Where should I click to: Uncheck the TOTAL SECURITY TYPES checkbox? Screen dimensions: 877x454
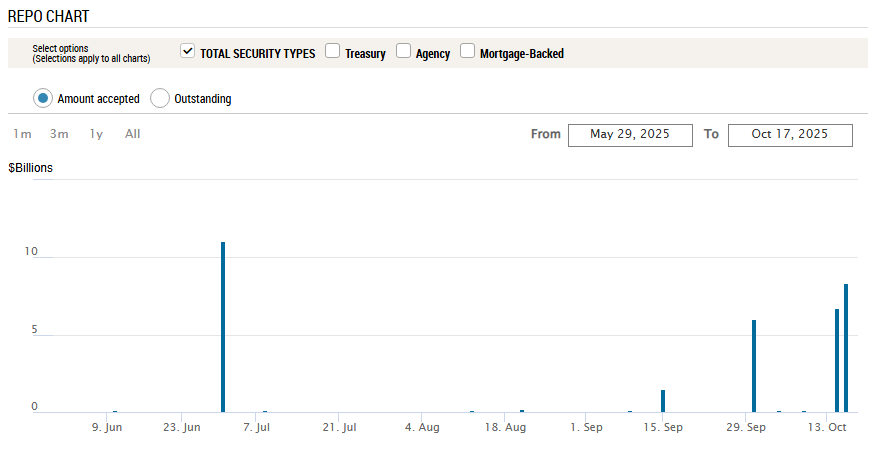(x=187, y=52)
